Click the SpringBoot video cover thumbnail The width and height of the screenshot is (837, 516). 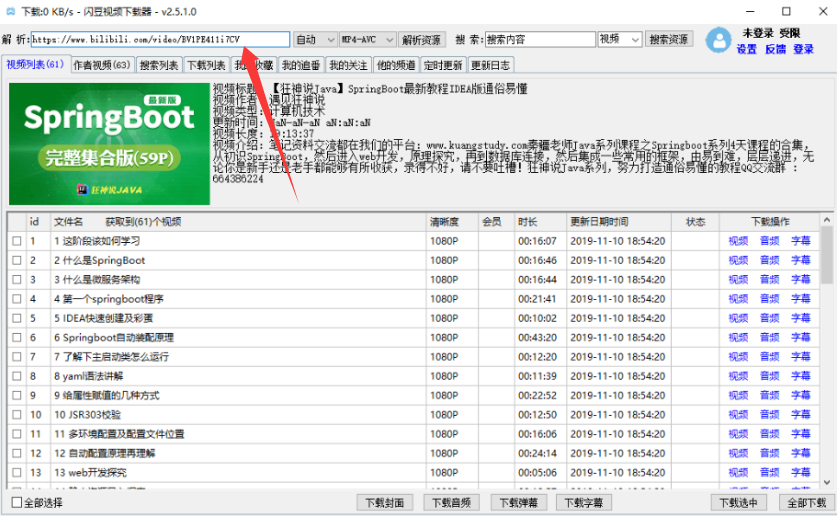(109, 143)
